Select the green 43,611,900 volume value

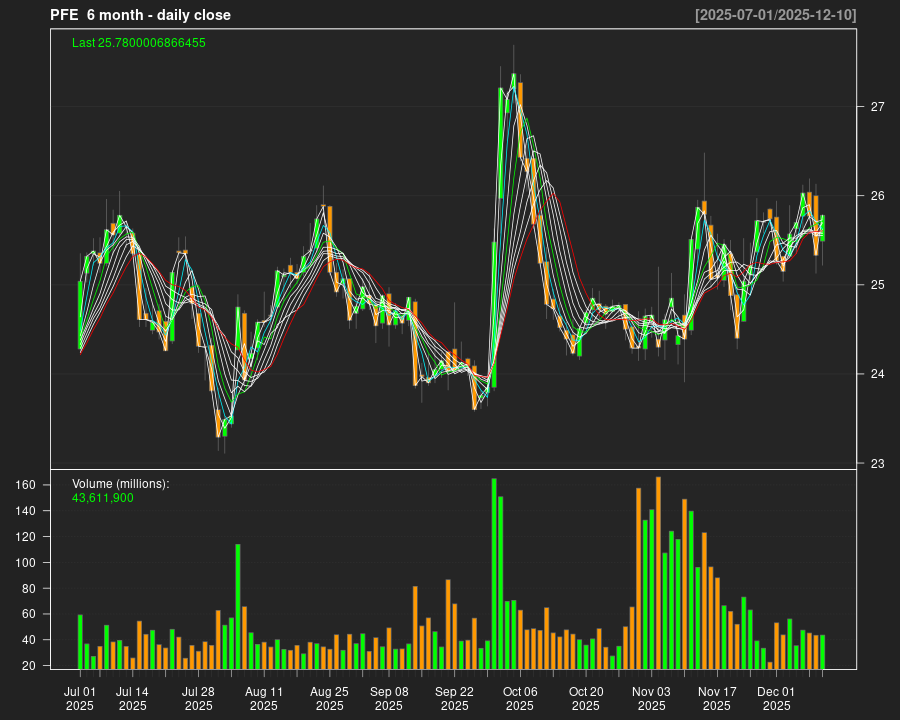point(103,497)
